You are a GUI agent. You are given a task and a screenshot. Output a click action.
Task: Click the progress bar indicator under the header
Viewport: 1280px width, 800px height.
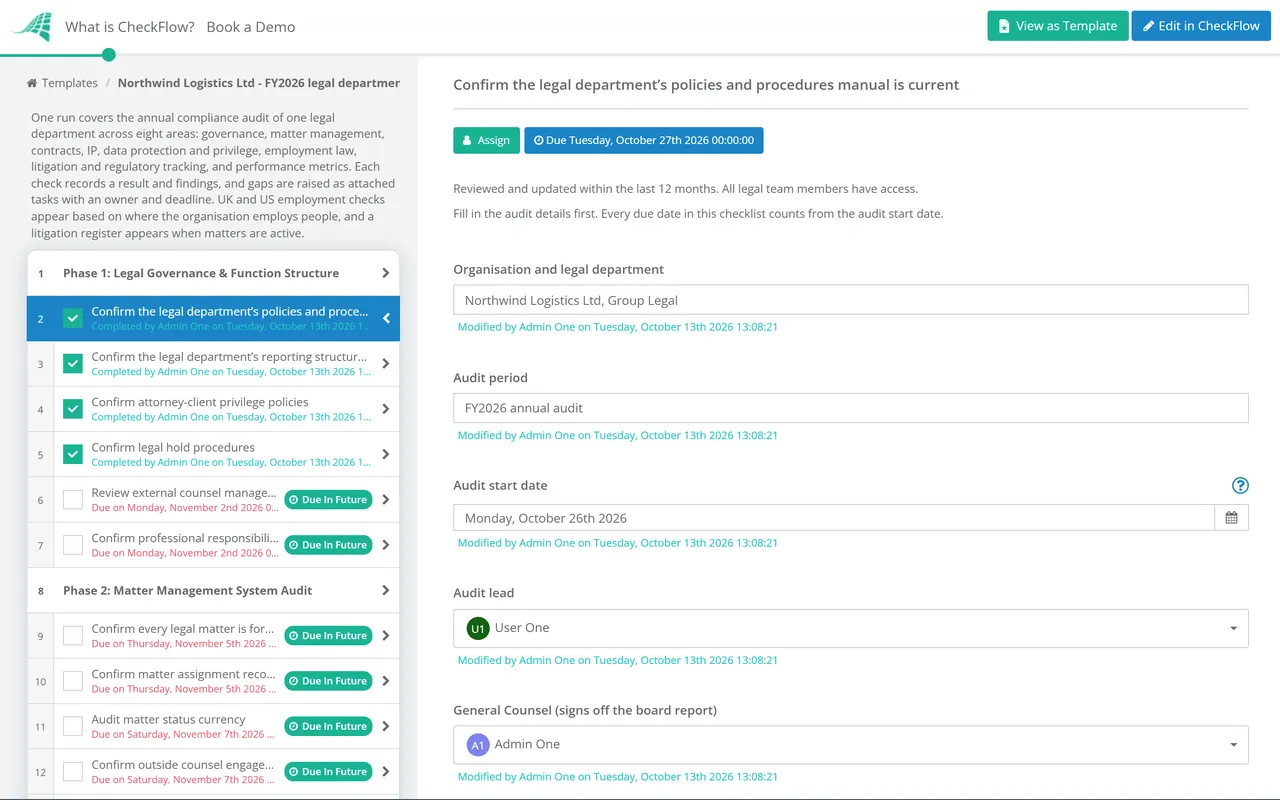pos(108,54)
